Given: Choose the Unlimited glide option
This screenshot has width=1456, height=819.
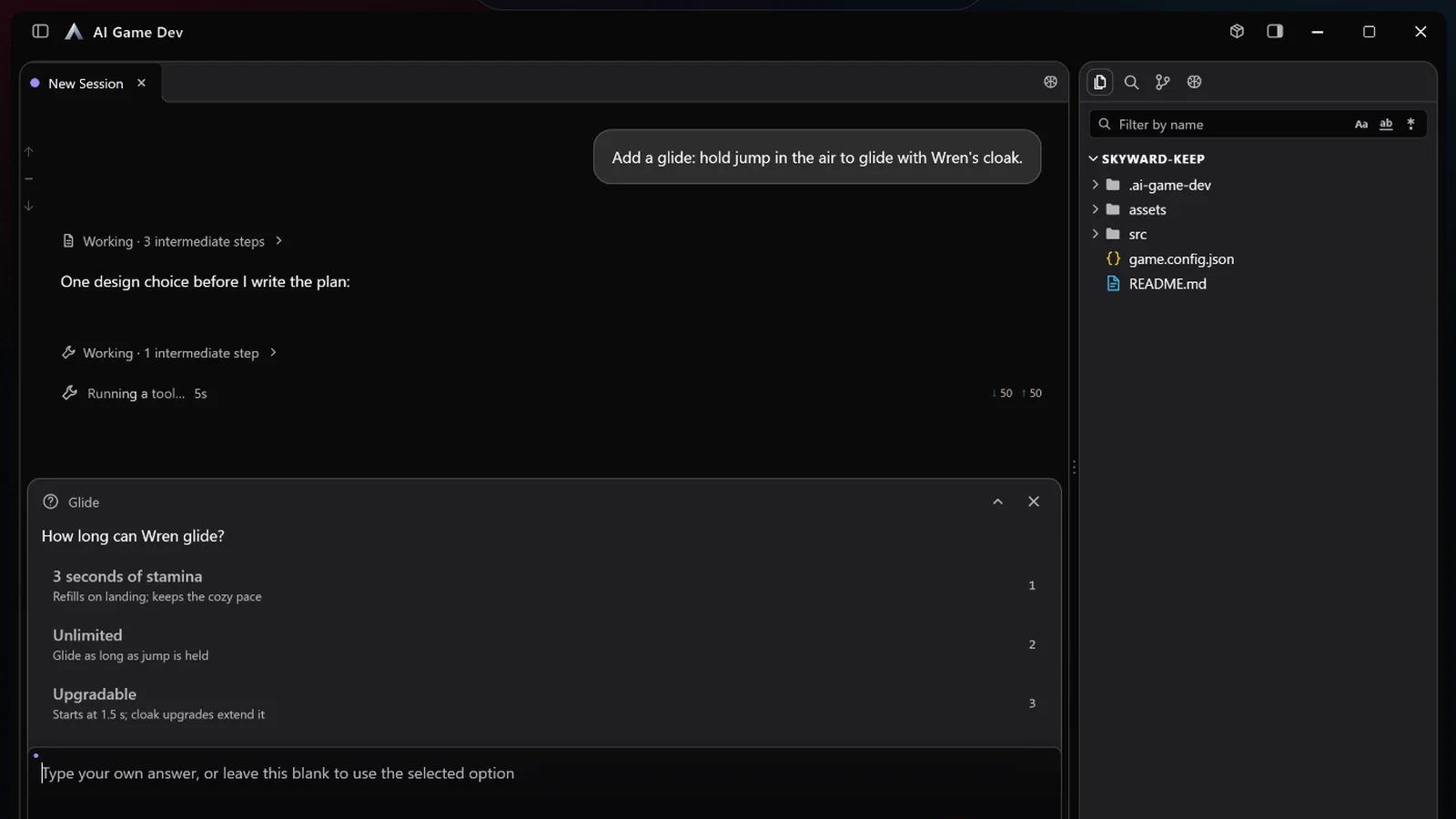Looking at the screenshot, I should [x=544, y=644].
